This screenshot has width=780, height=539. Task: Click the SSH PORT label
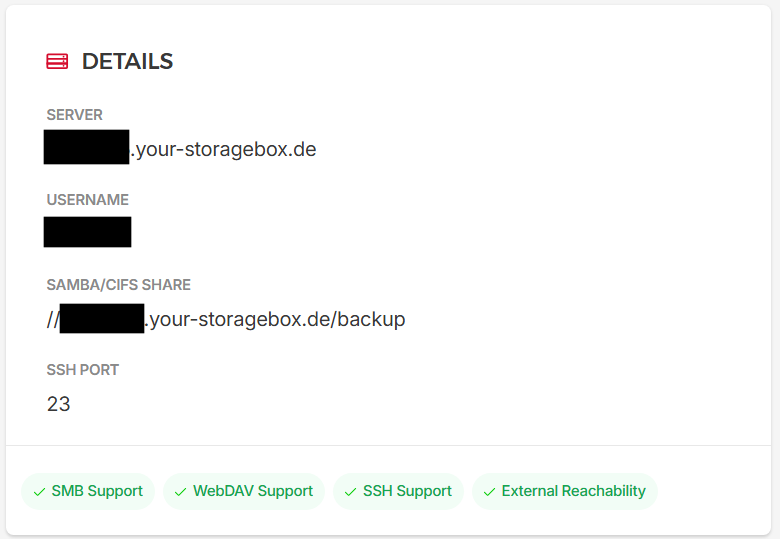coord(83,370)
